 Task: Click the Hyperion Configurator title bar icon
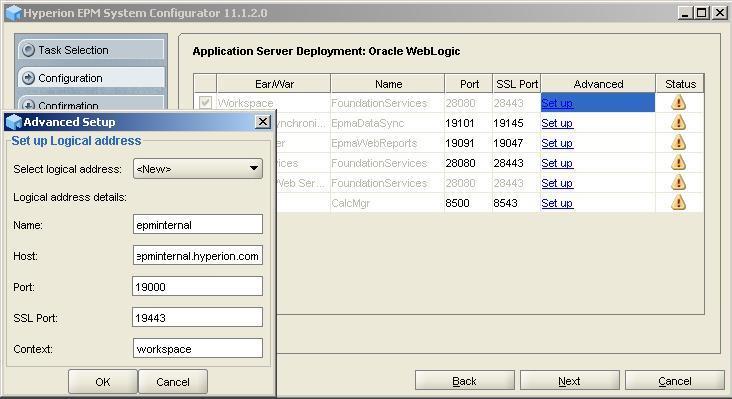click(14, 13)
